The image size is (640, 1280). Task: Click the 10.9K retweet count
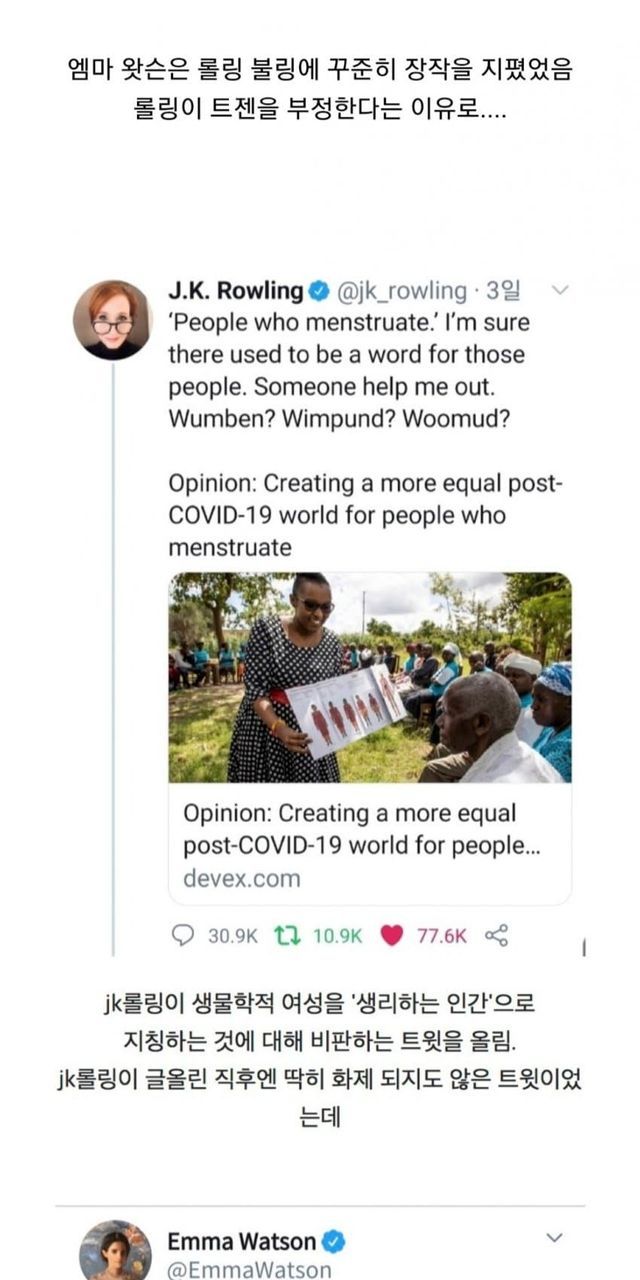tap(337, 935)
